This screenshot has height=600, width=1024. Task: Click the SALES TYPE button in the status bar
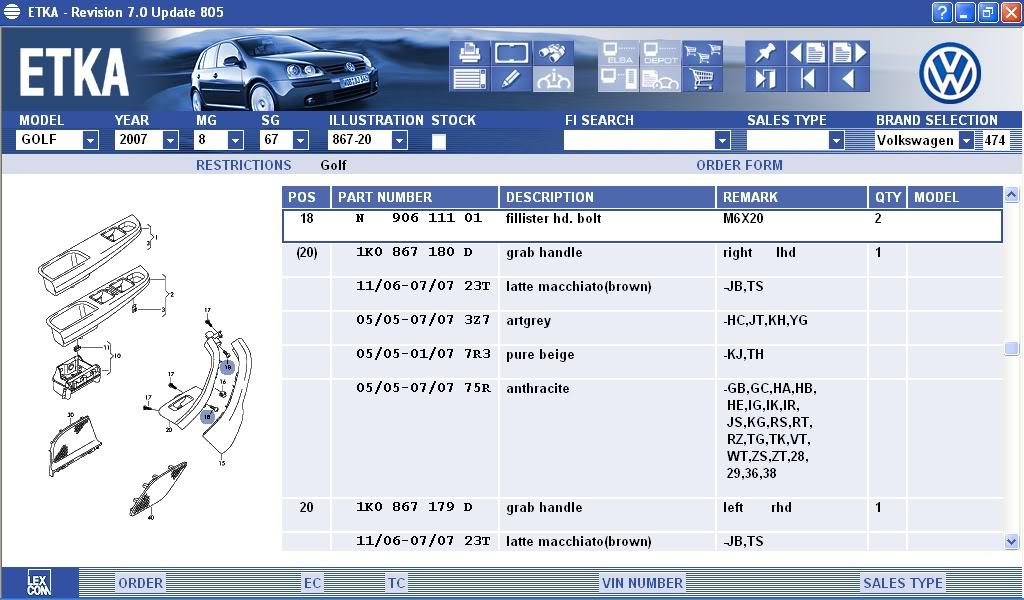[x=903, y=583]
